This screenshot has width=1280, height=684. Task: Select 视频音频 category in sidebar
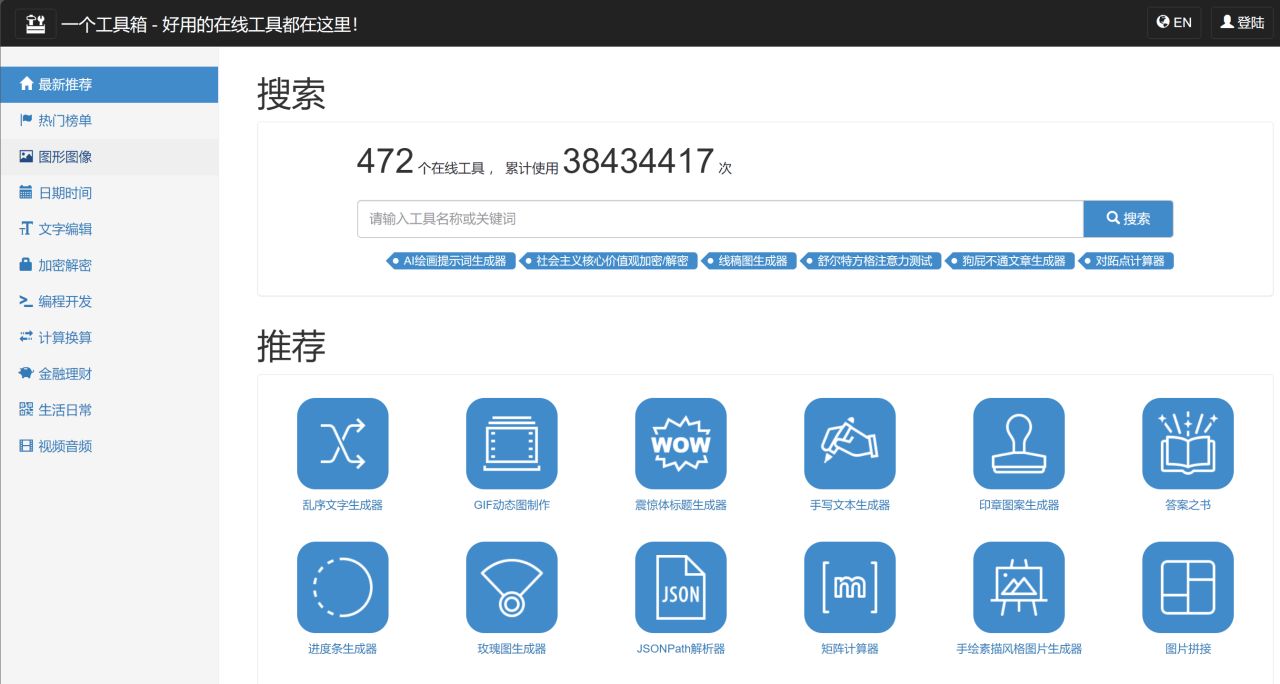109,446
